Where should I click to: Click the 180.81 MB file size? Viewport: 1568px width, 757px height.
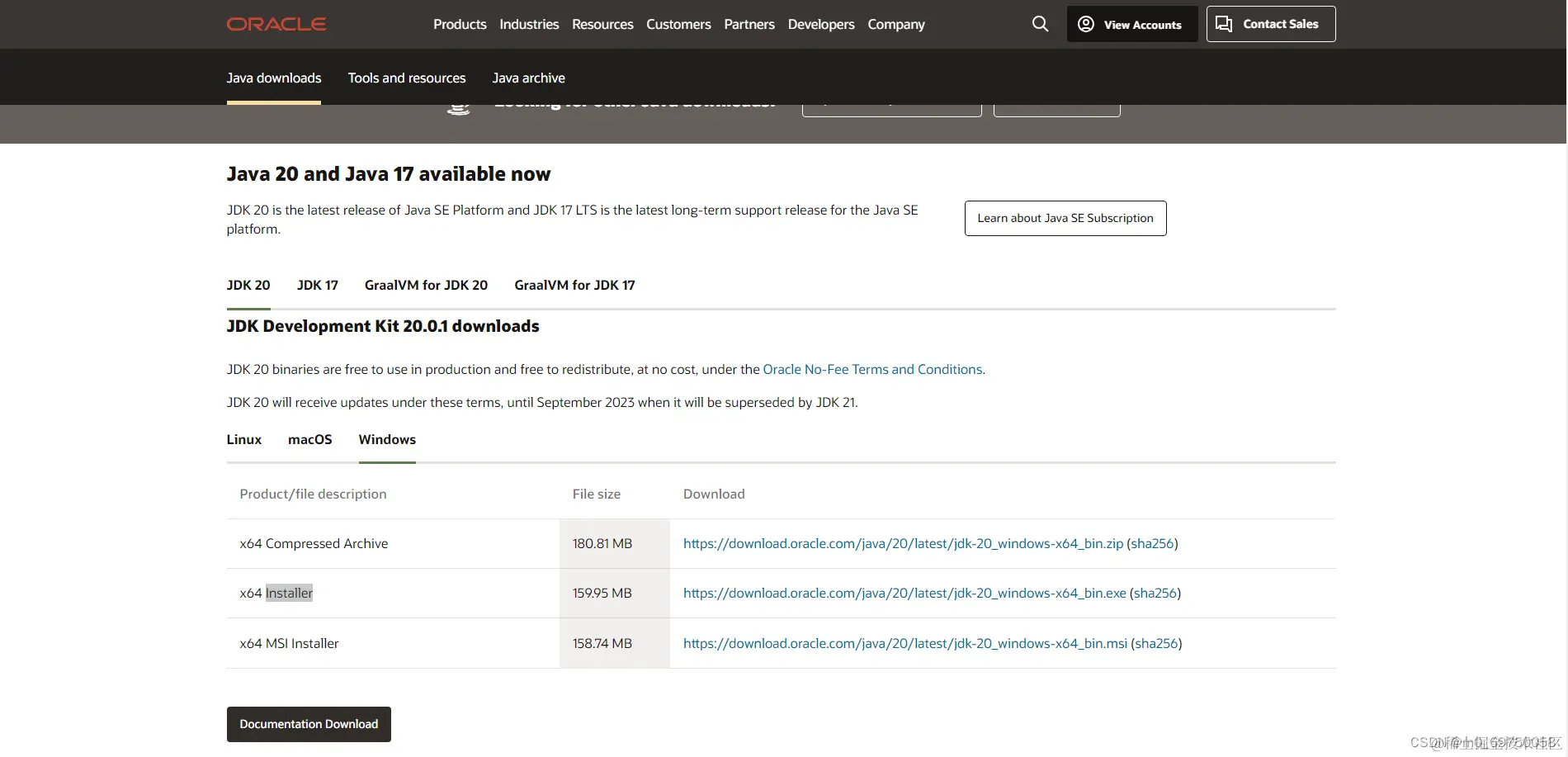602,543
